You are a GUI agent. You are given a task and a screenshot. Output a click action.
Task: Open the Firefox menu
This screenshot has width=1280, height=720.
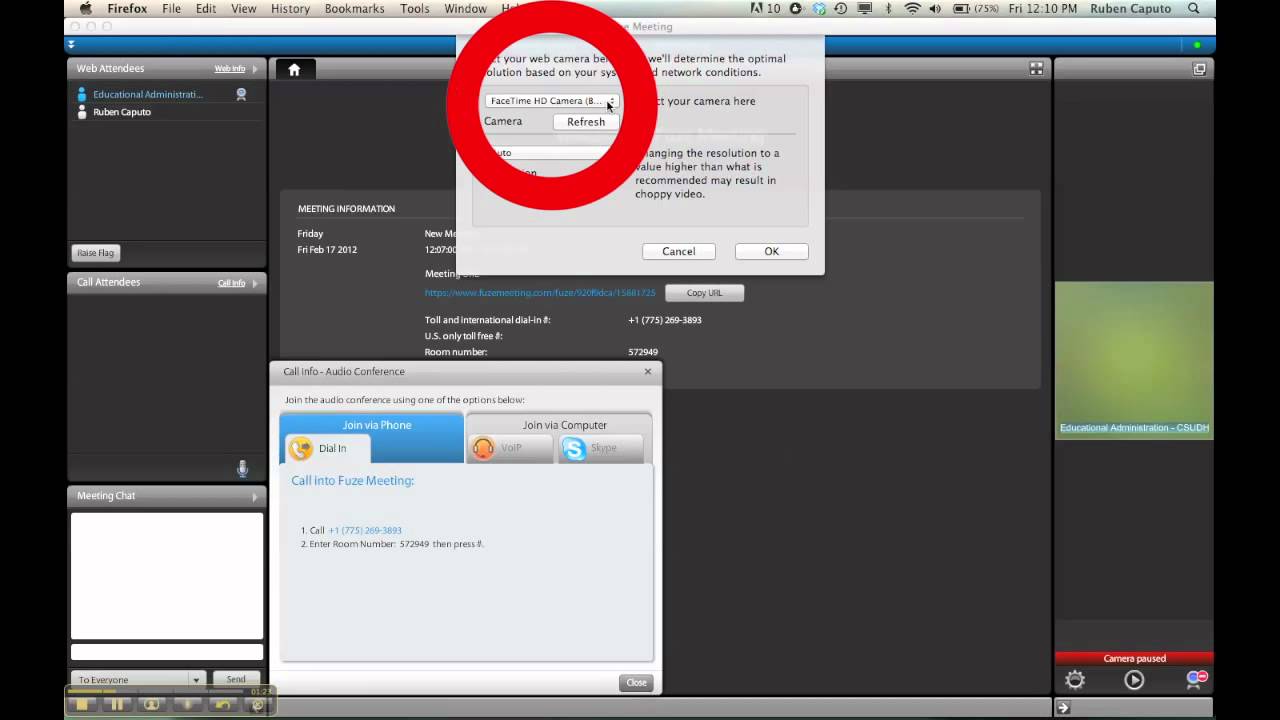tap(127, 9)
